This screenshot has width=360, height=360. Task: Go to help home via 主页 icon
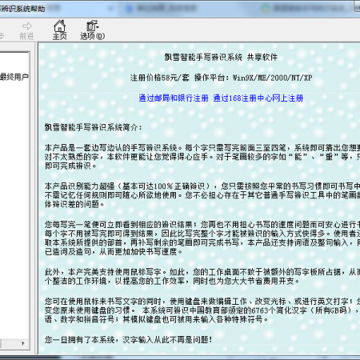click(59, 30)
